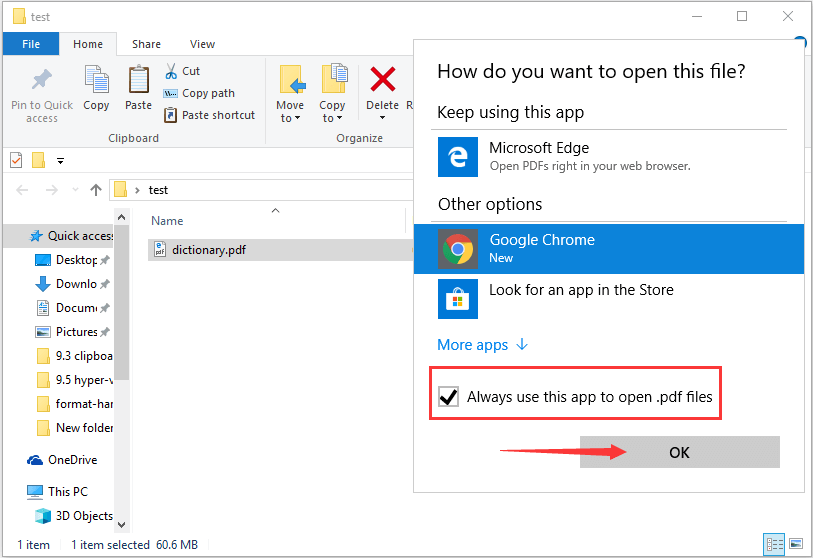Image resolution: width=813 pixels, height=558 pixels.
Task: Click the Forward navigation arrow
Action: click(51, 190)
